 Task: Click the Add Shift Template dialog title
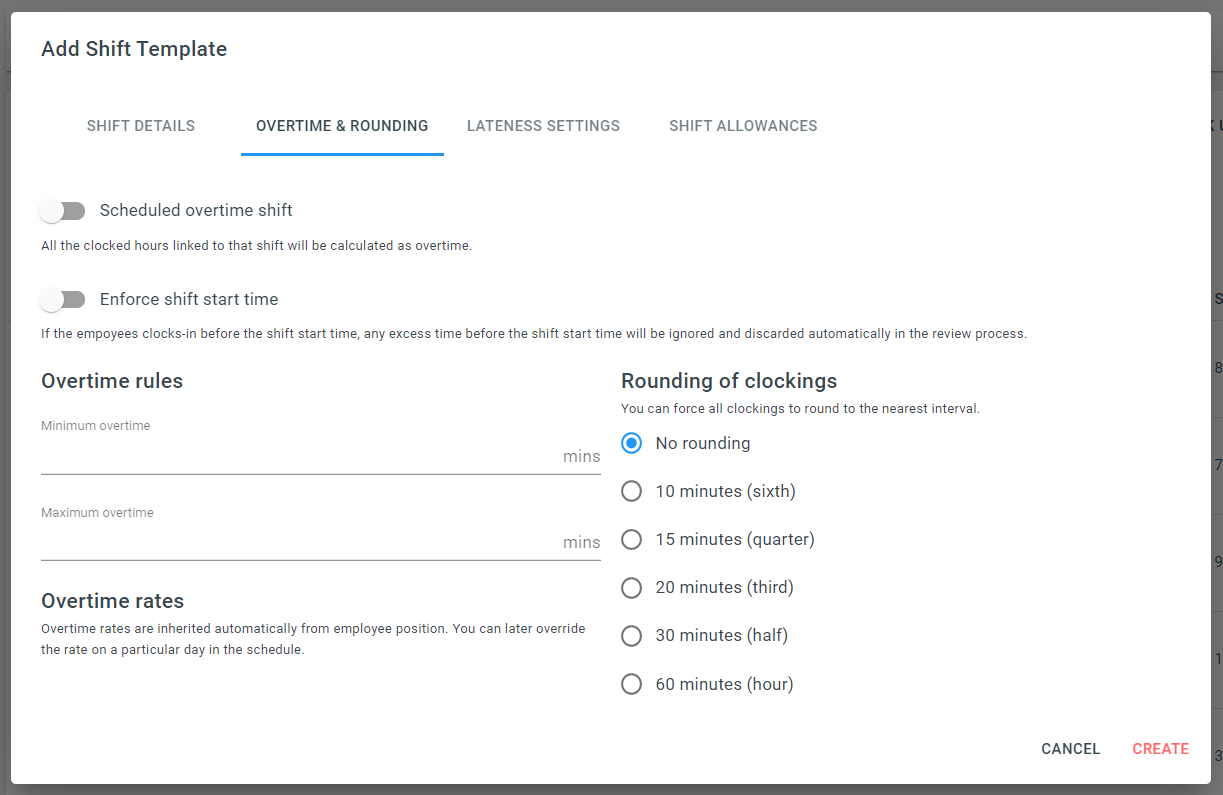coord(134,49)
